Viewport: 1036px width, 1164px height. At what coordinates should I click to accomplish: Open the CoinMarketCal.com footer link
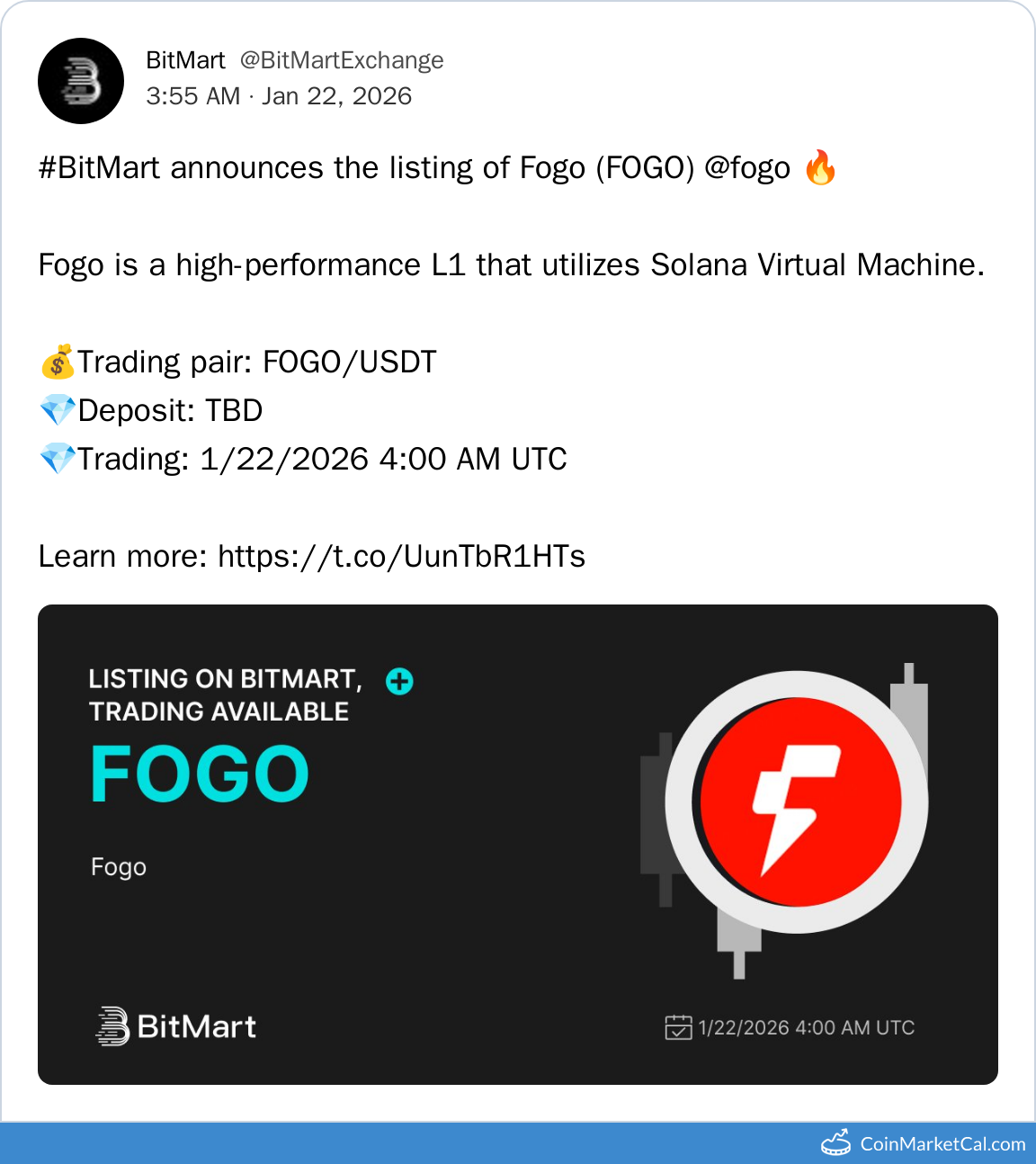click(x=942, y=1144)
